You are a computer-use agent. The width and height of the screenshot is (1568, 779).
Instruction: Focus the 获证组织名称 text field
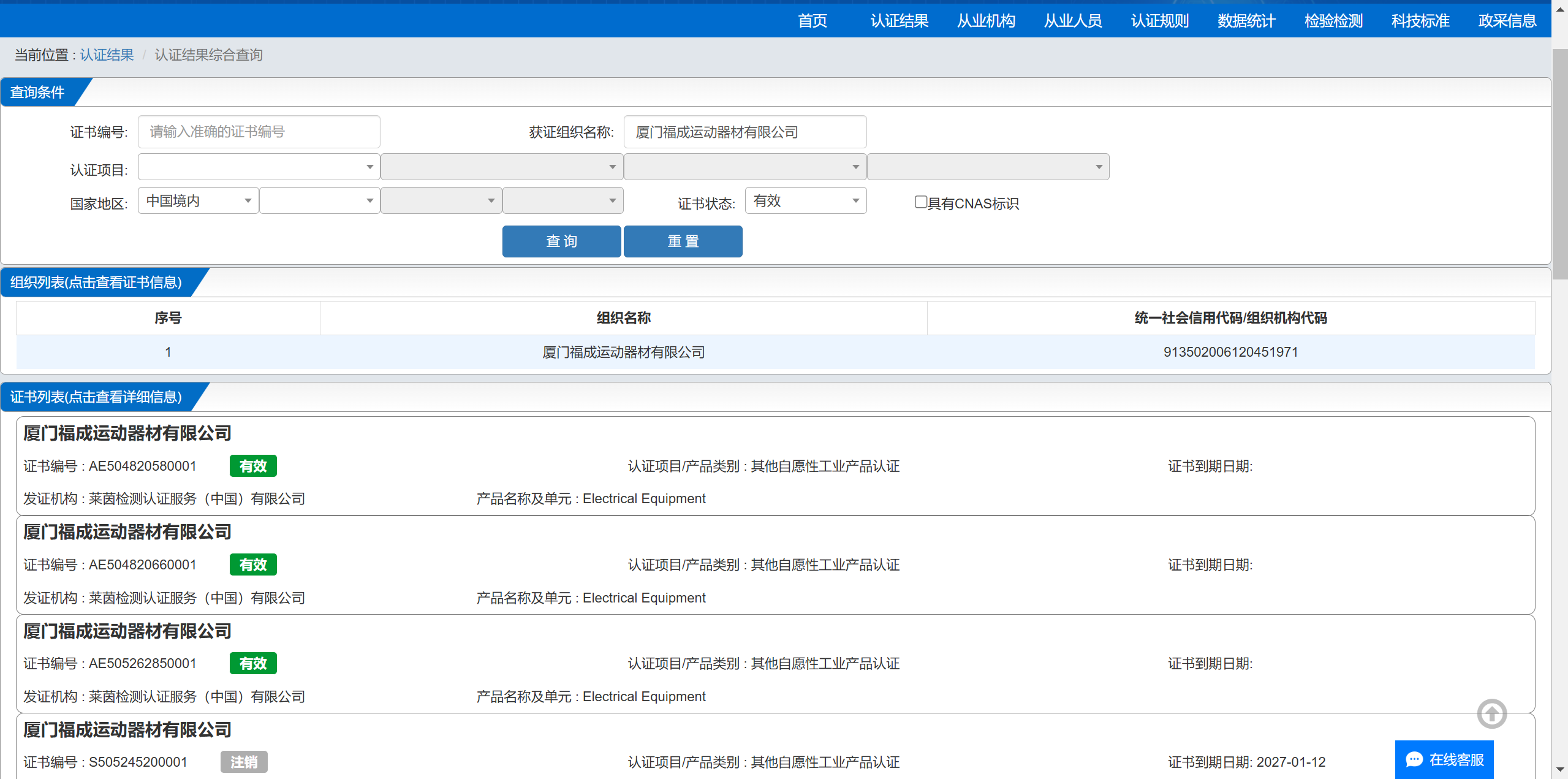[x=744, y=132]
